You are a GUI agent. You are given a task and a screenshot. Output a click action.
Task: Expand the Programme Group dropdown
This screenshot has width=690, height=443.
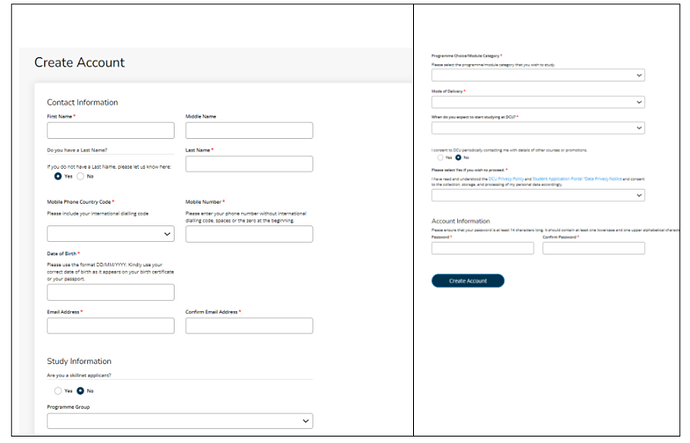pyautogui.click(x=180, y=421)
